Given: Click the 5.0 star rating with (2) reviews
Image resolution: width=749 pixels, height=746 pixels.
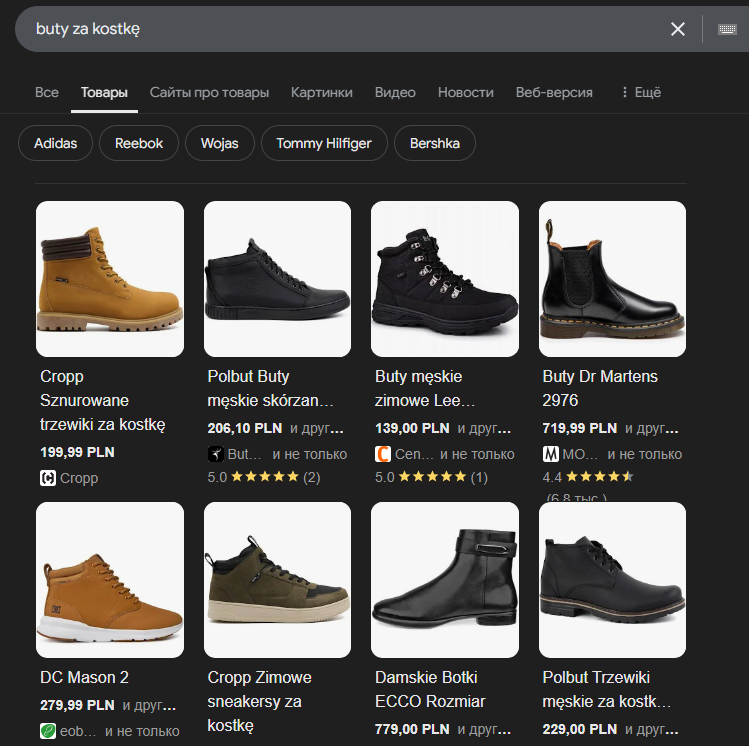Looking at the screenshot, I should (x=264, y=477).
